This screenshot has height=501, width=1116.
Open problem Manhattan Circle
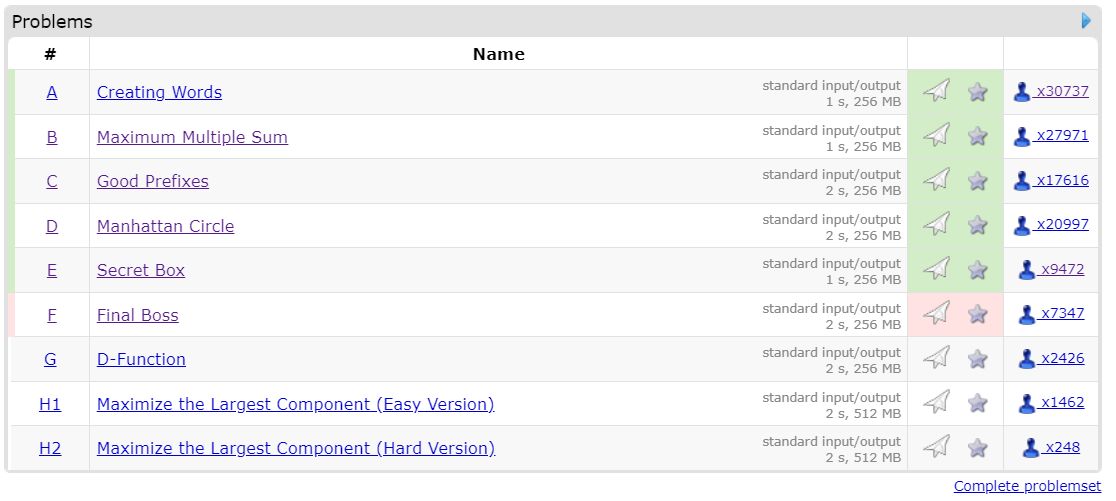[165, 226]
